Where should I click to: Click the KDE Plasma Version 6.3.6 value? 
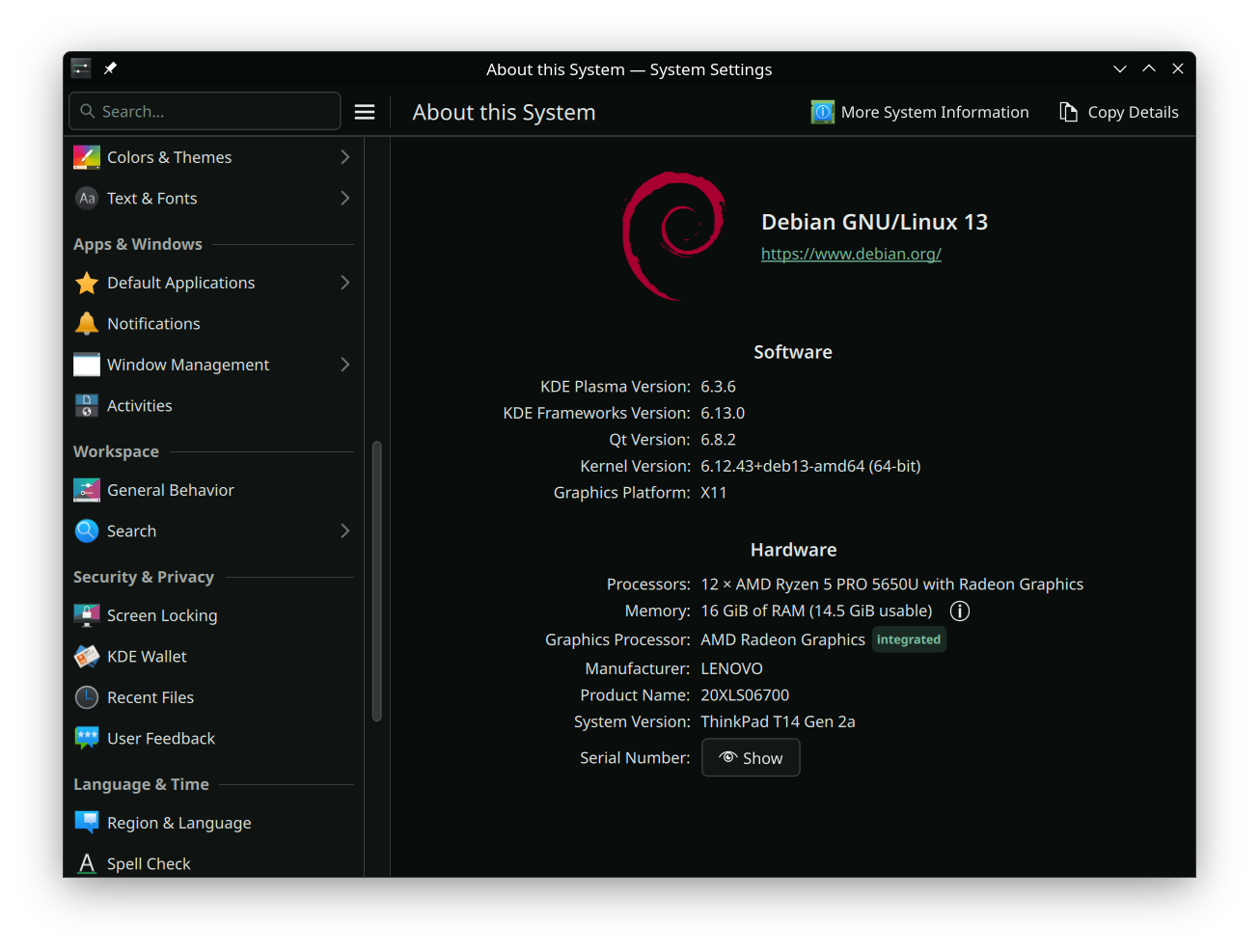click(718, 386)
